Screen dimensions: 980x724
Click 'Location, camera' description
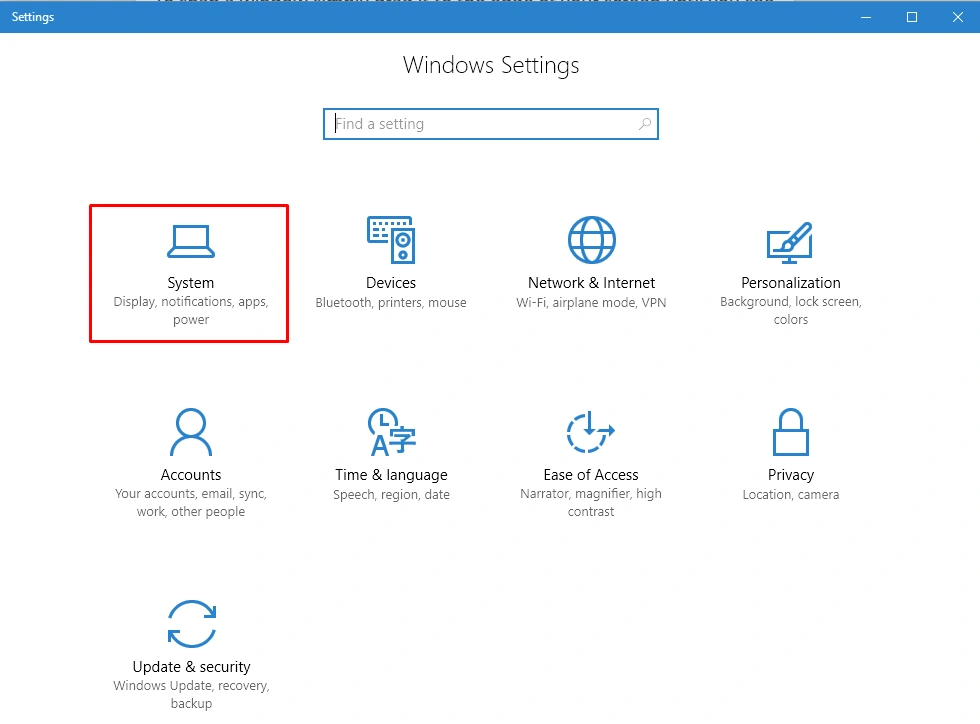[x=791, y=495]
